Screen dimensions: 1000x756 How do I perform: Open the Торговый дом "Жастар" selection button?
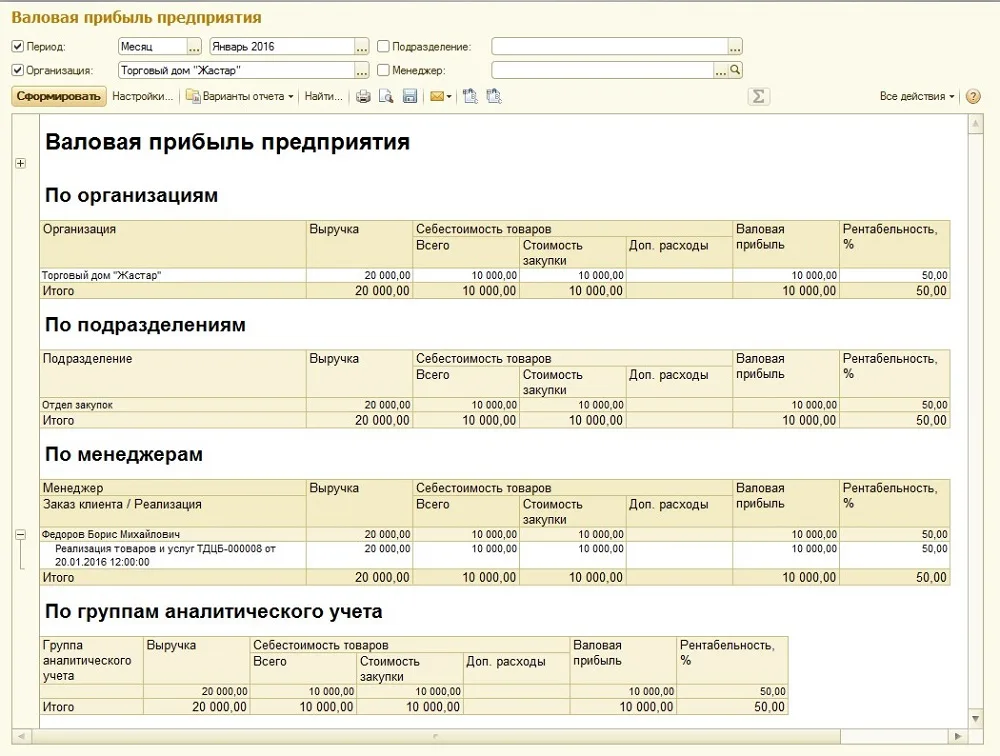pyautogui.click(x=362, y=70)
